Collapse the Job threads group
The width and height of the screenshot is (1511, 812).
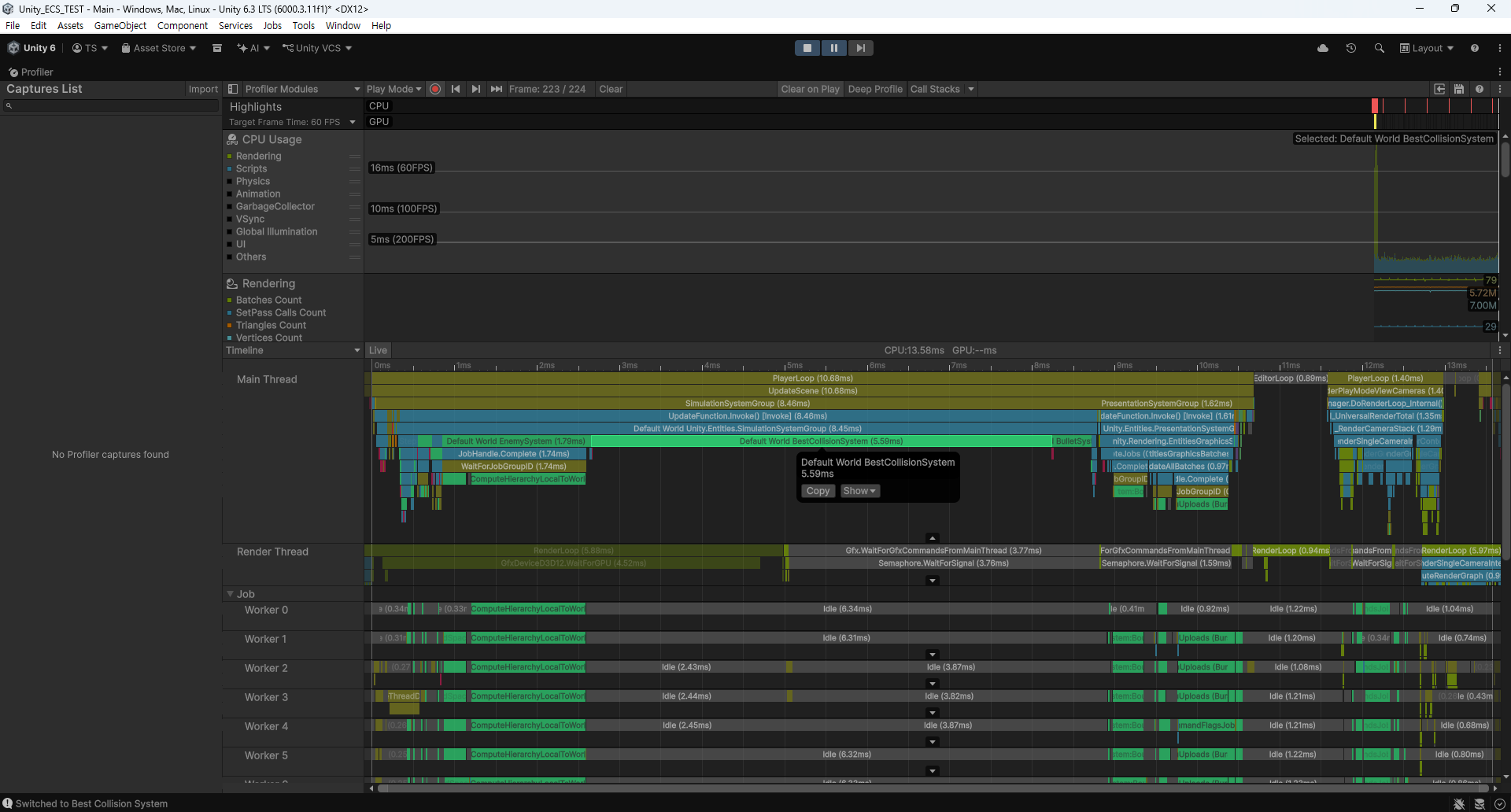(x=231, y=594)
